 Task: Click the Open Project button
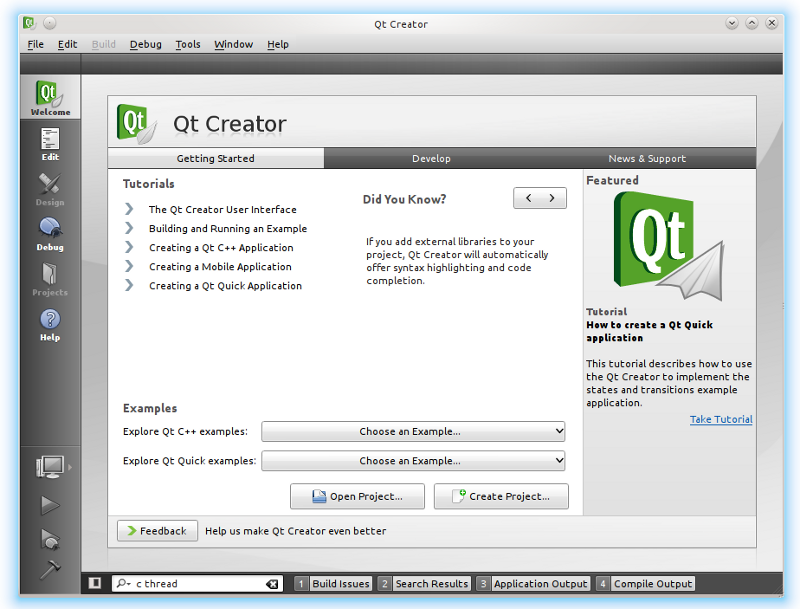click(357, 496)
